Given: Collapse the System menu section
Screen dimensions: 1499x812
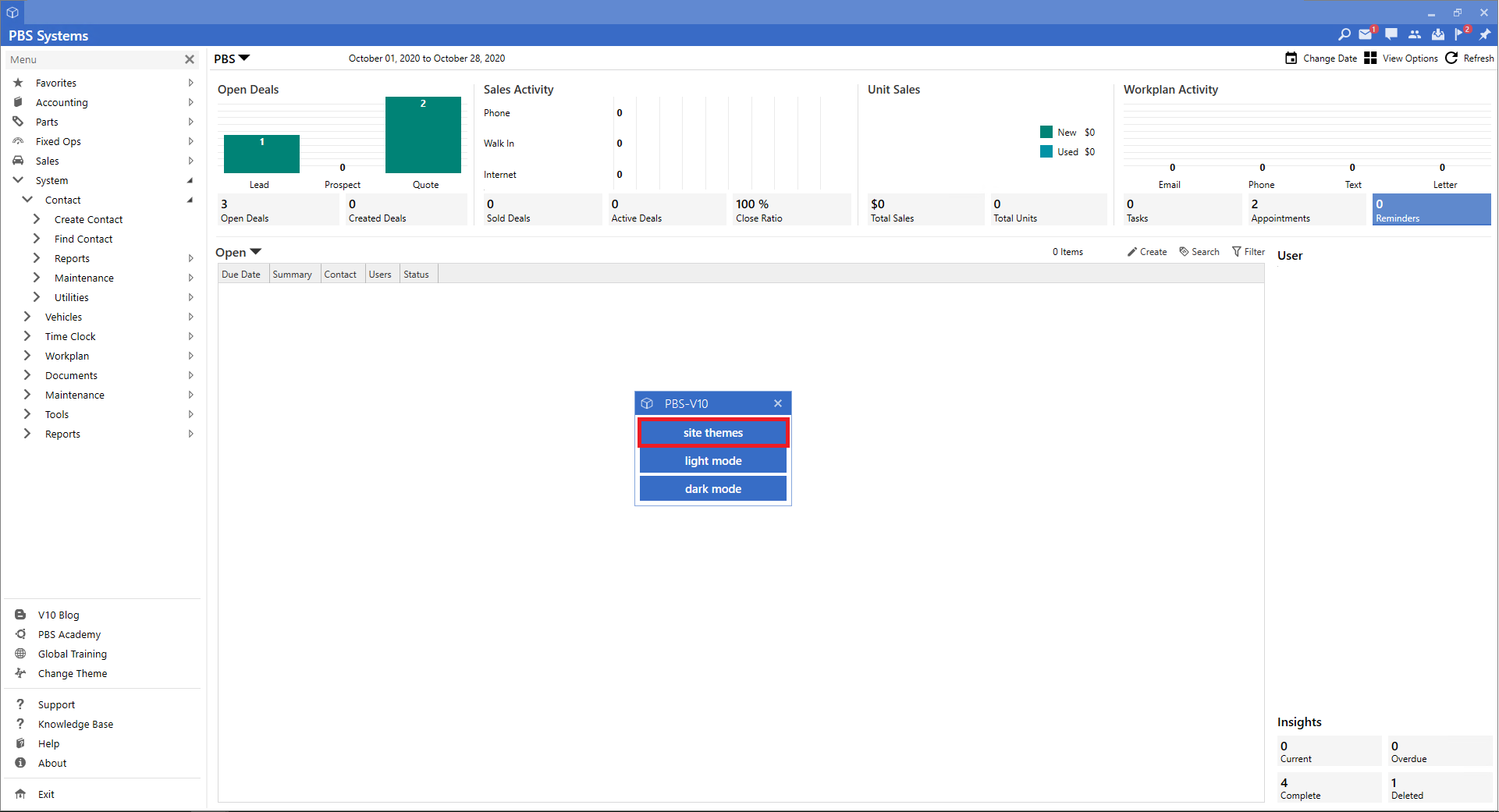Looking at the screenshot, I should point(18,180).
